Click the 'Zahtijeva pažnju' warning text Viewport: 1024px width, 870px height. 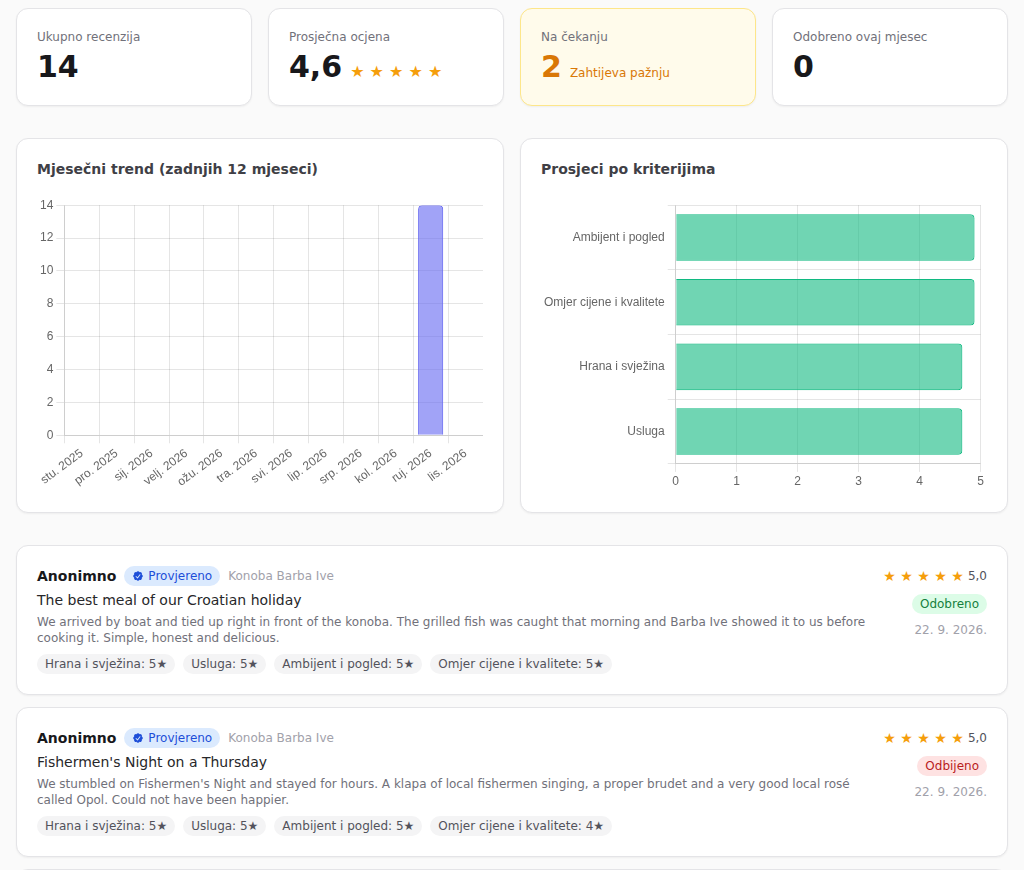tap(619, 72)
